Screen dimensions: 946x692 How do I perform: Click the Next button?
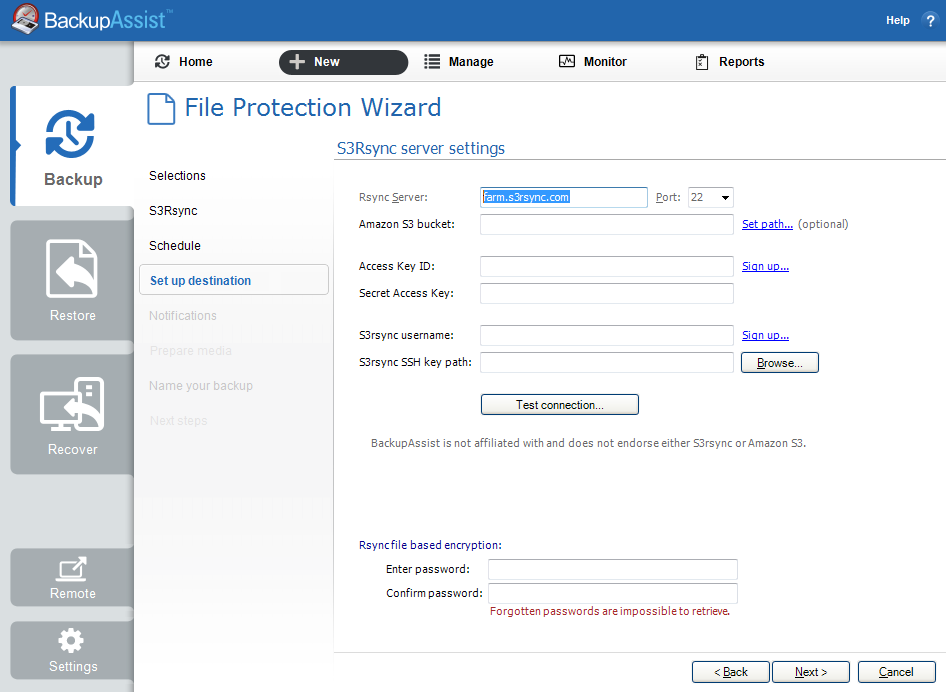pos(811,672)
